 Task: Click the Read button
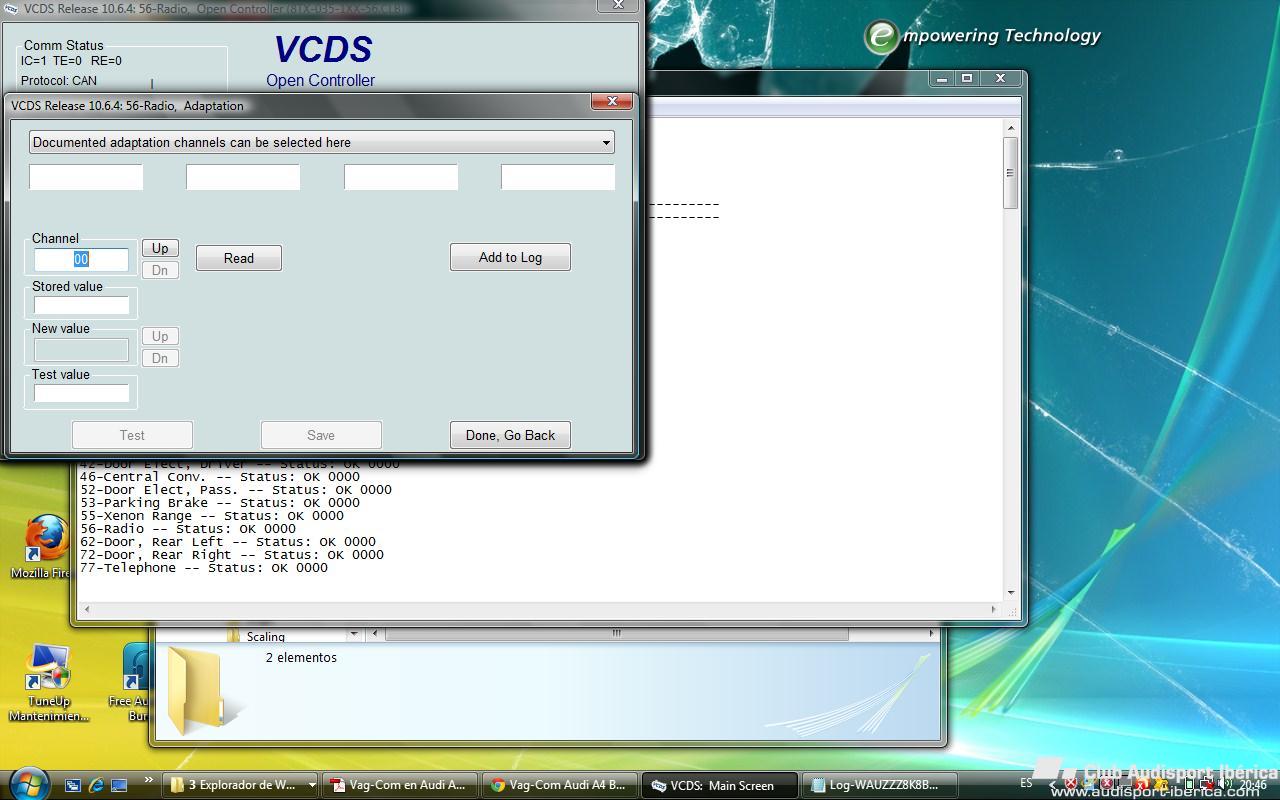(239, 258)
